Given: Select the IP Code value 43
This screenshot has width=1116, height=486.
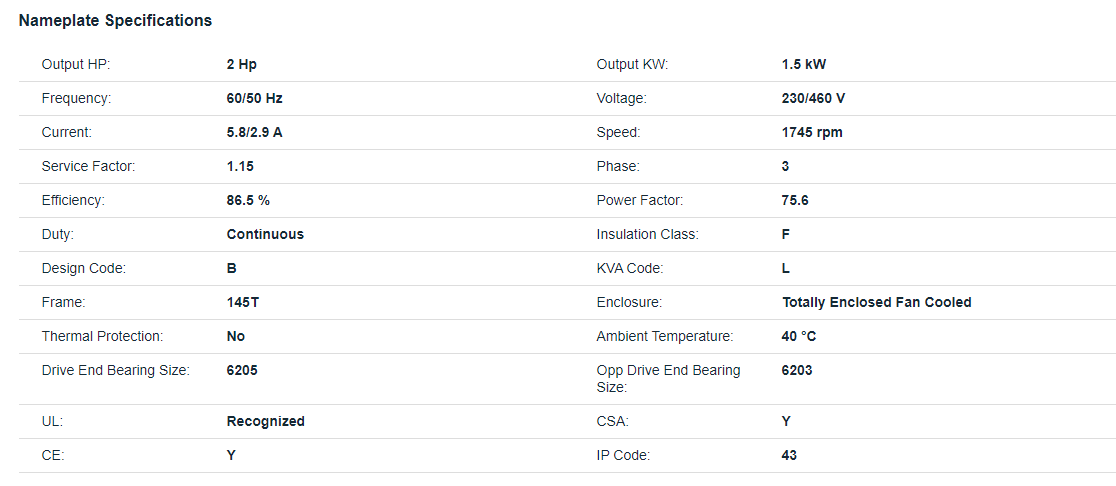Looking at the screenshot, I should (x=789, y=455).
